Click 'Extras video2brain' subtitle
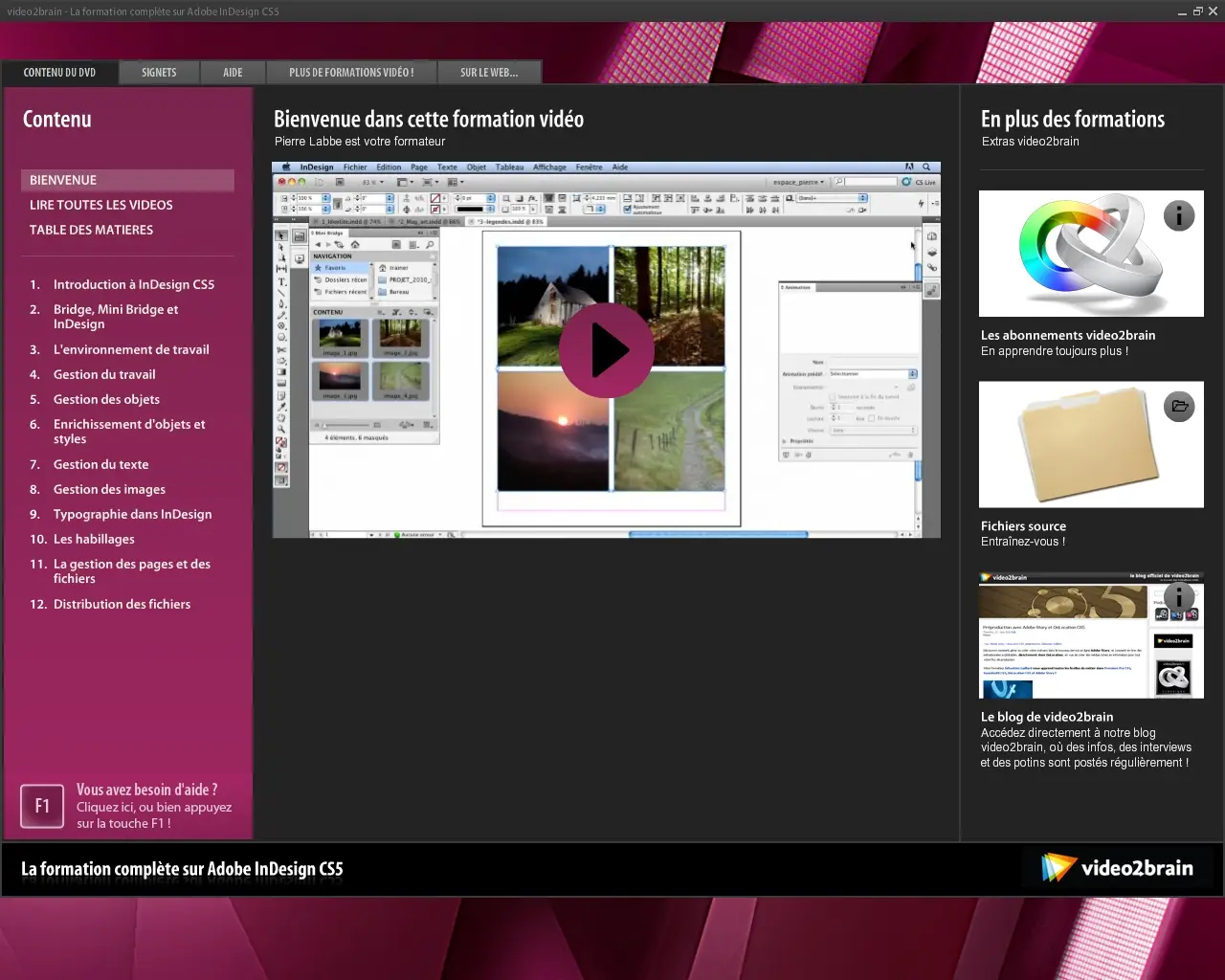Viewport: 1225px width, 980px height. click(x=1031, y=142)
